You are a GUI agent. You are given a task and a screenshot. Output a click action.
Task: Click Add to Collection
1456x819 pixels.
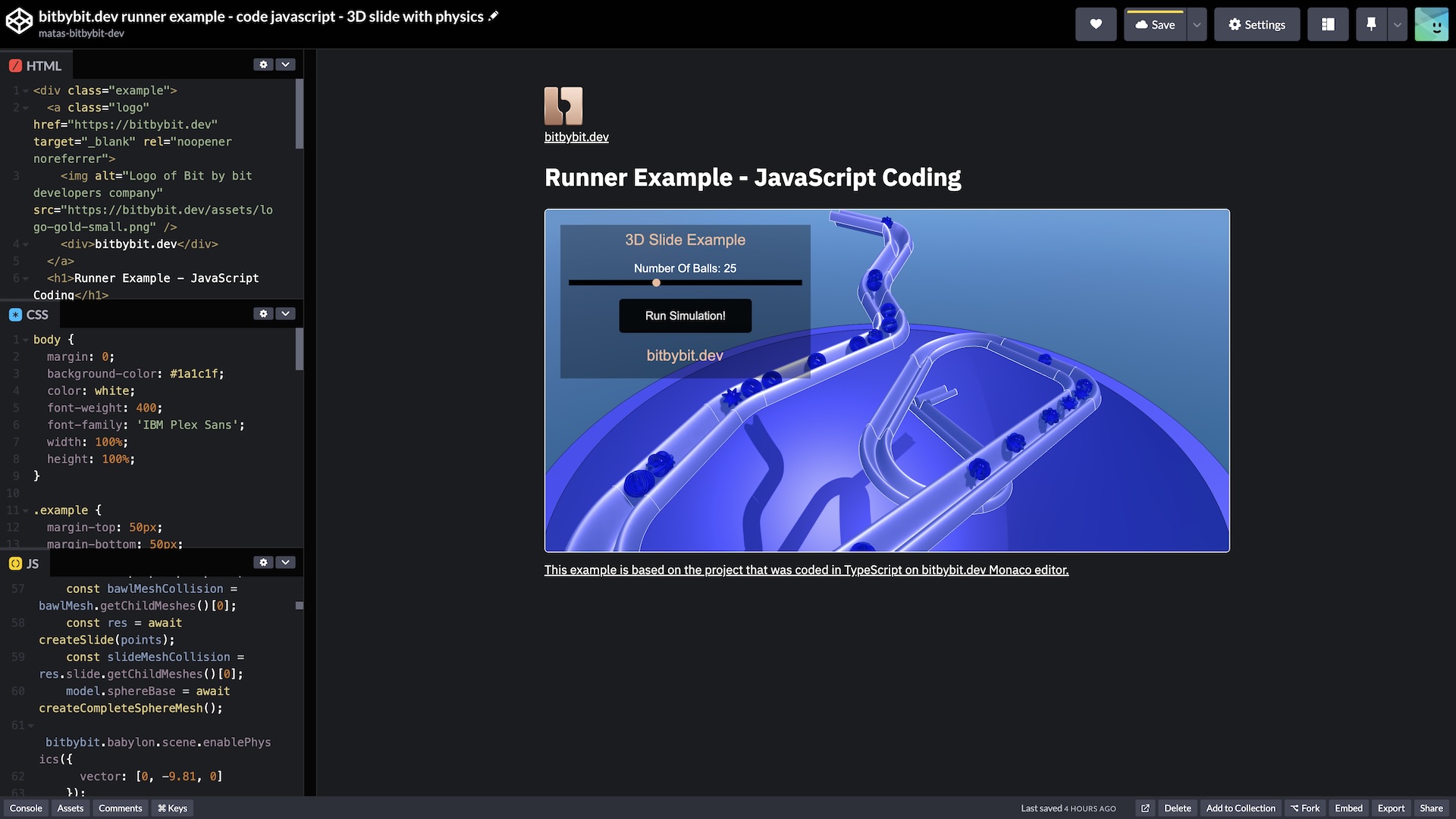[x=1241, y=808]
